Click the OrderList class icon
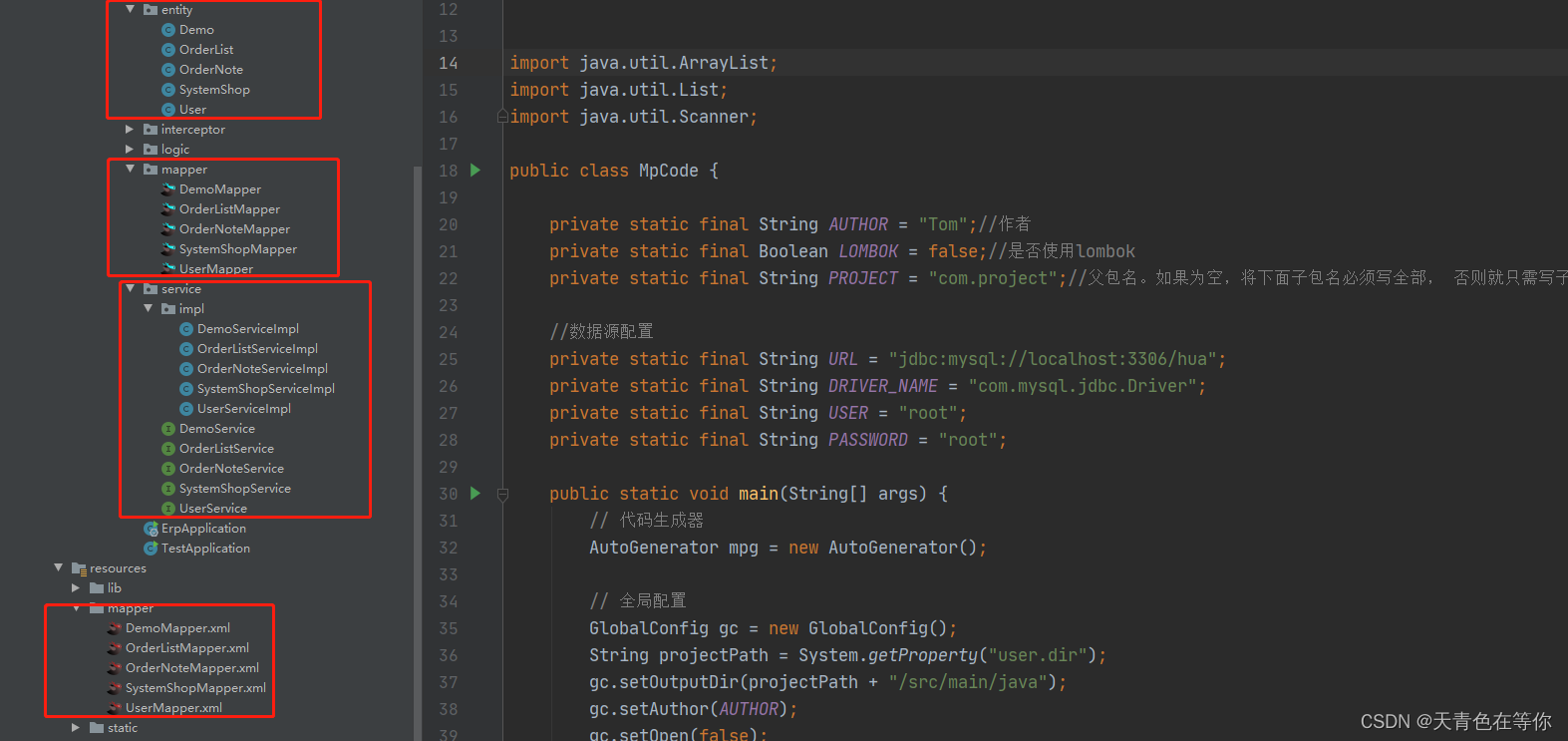 point(168,50)
